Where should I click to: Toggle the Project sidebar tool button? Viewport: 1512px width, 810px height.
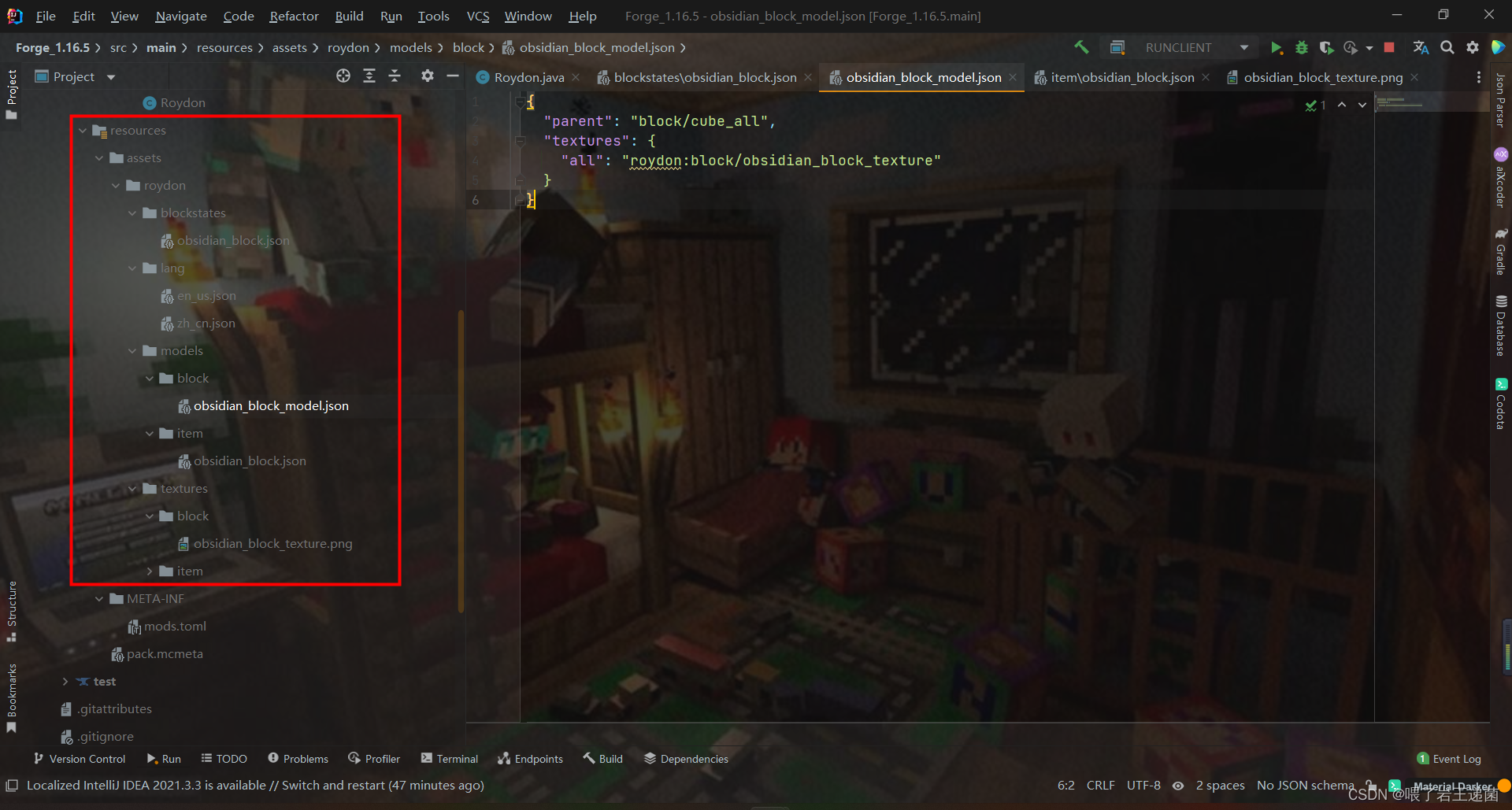11,94
